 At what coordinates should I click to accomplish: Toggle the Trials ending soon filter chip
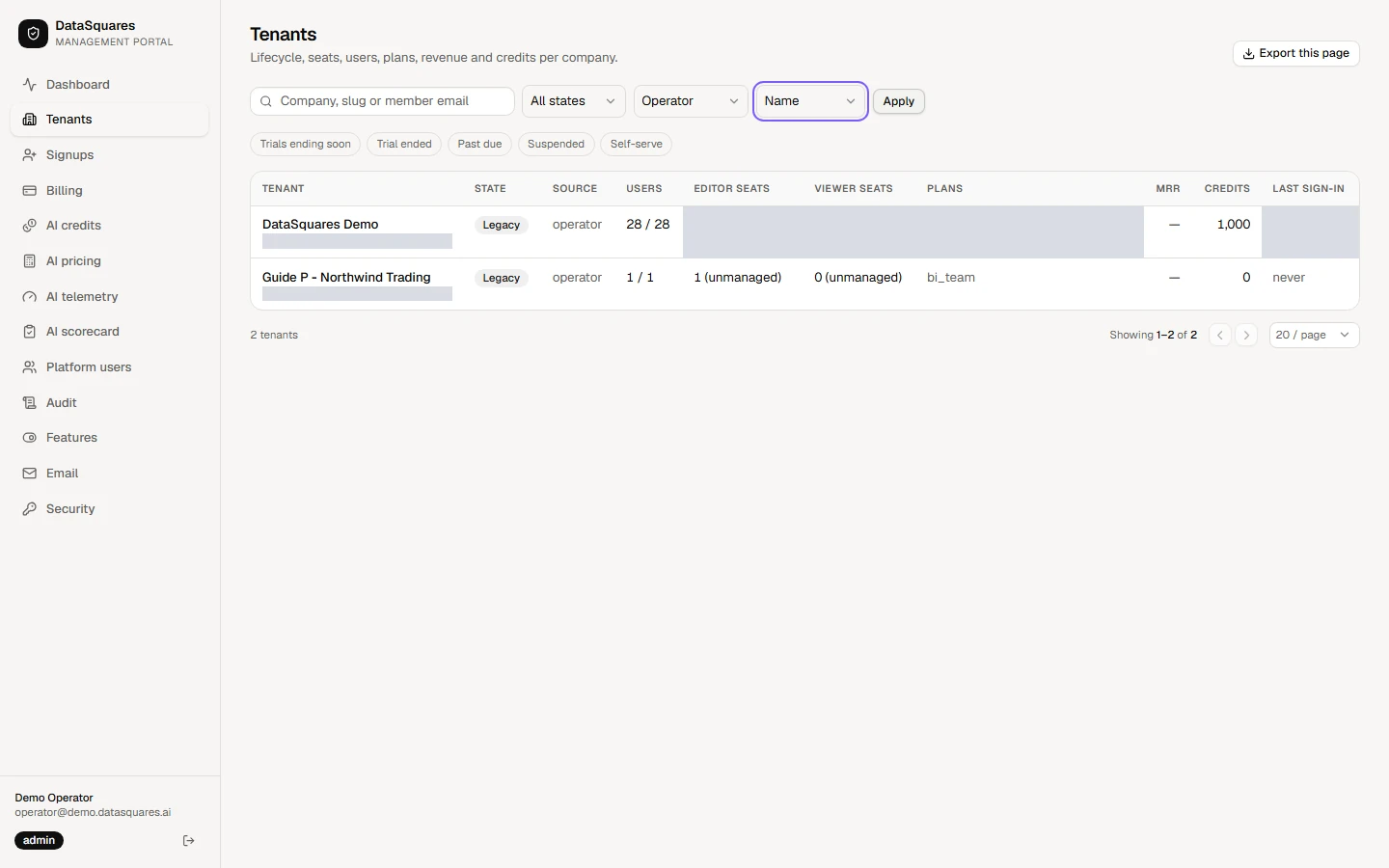pos(306,145)
